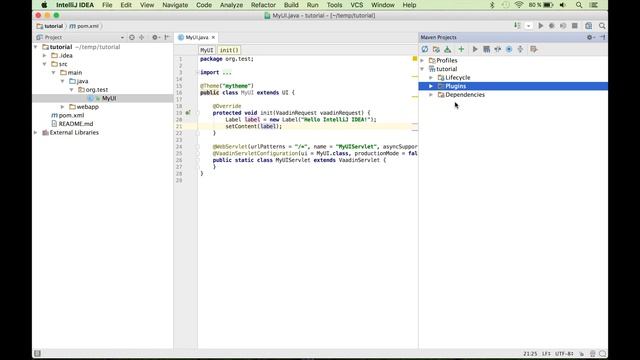
Task: Collapse tutorial node in Maven panel
Action: point(422,69)
